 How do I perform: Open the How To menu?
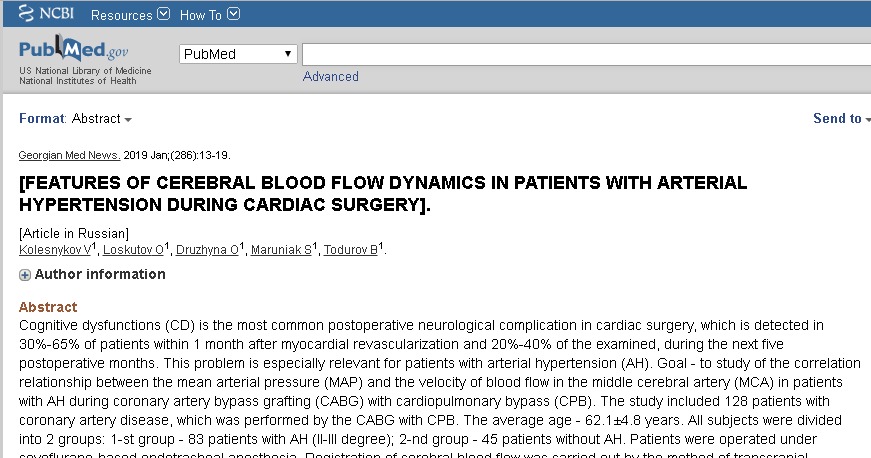[209, 14]
